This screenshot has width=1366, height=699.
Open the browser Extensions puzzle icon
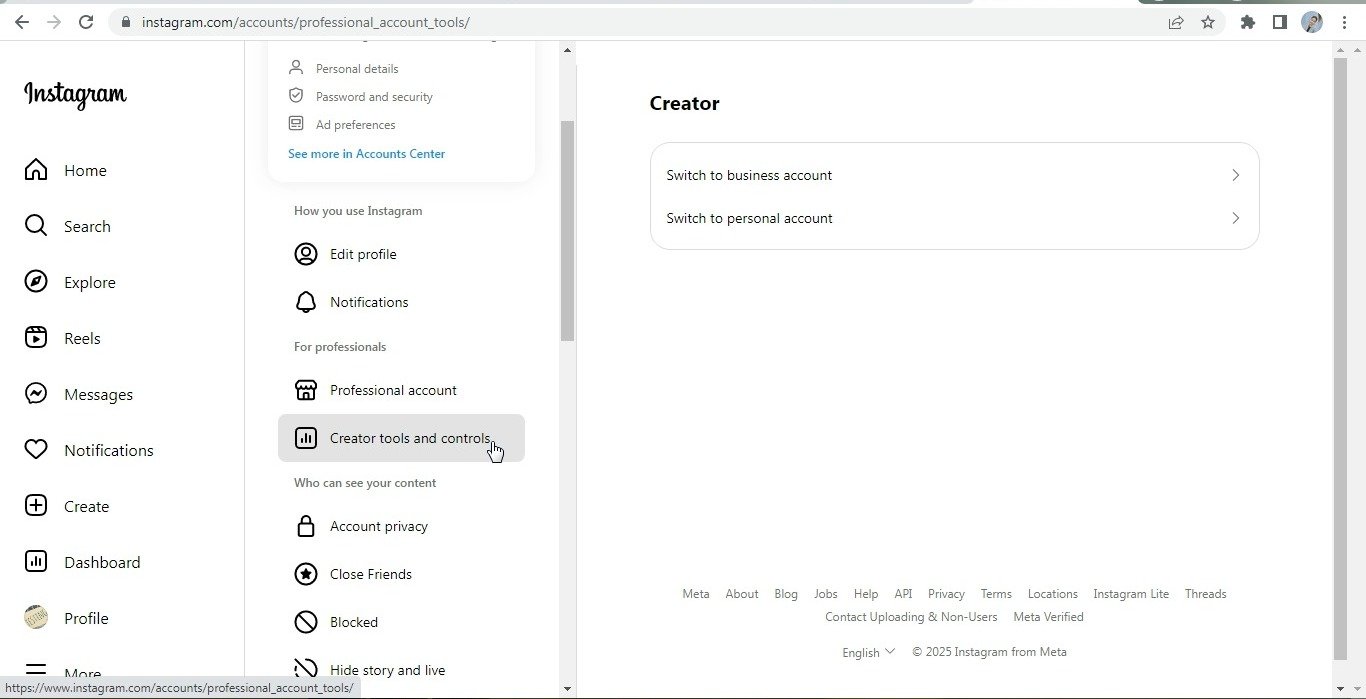point(1248,22)
